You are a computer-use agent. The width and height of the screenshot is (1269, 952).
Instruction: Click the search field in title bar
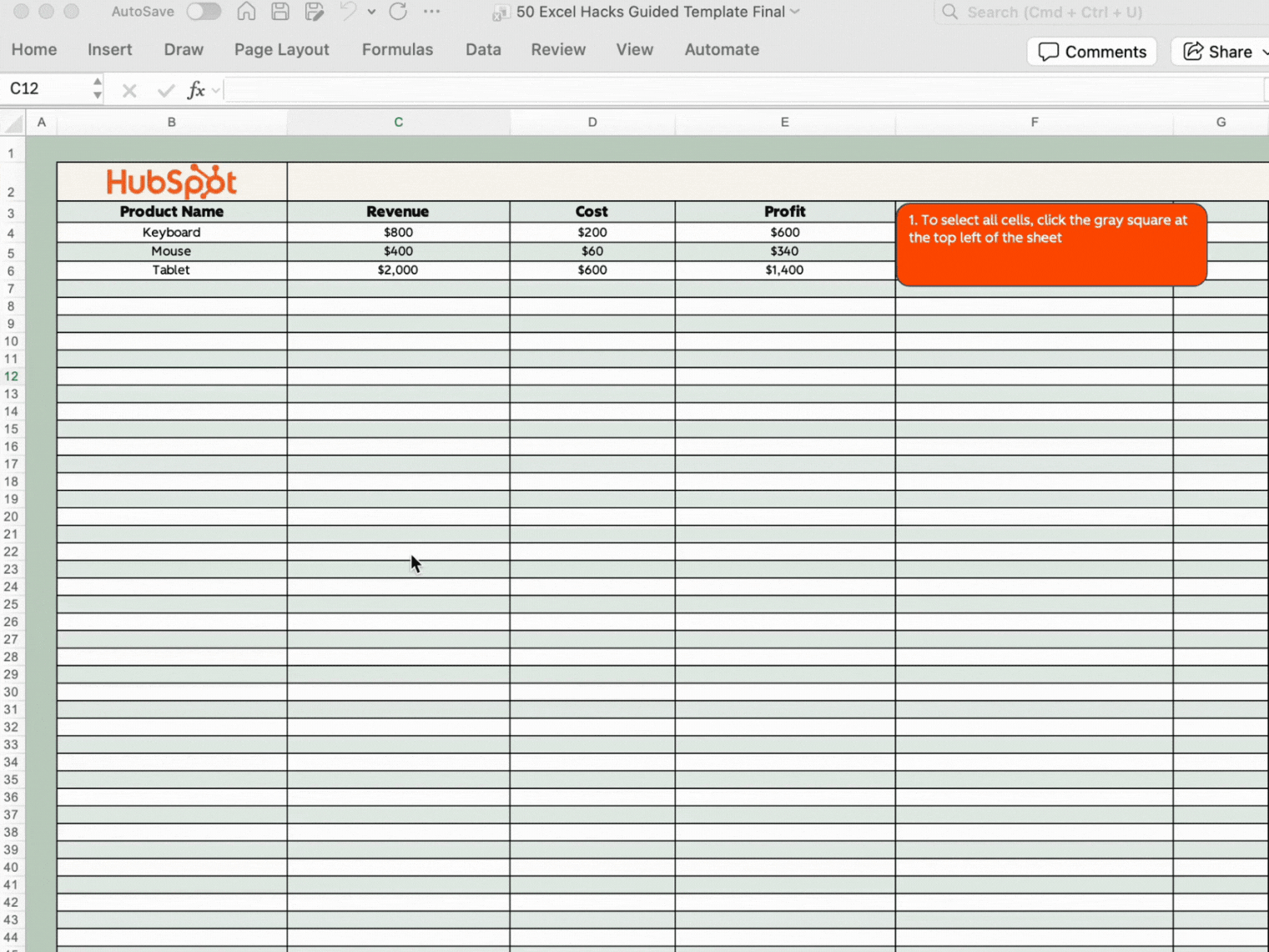coord(1055,13)
